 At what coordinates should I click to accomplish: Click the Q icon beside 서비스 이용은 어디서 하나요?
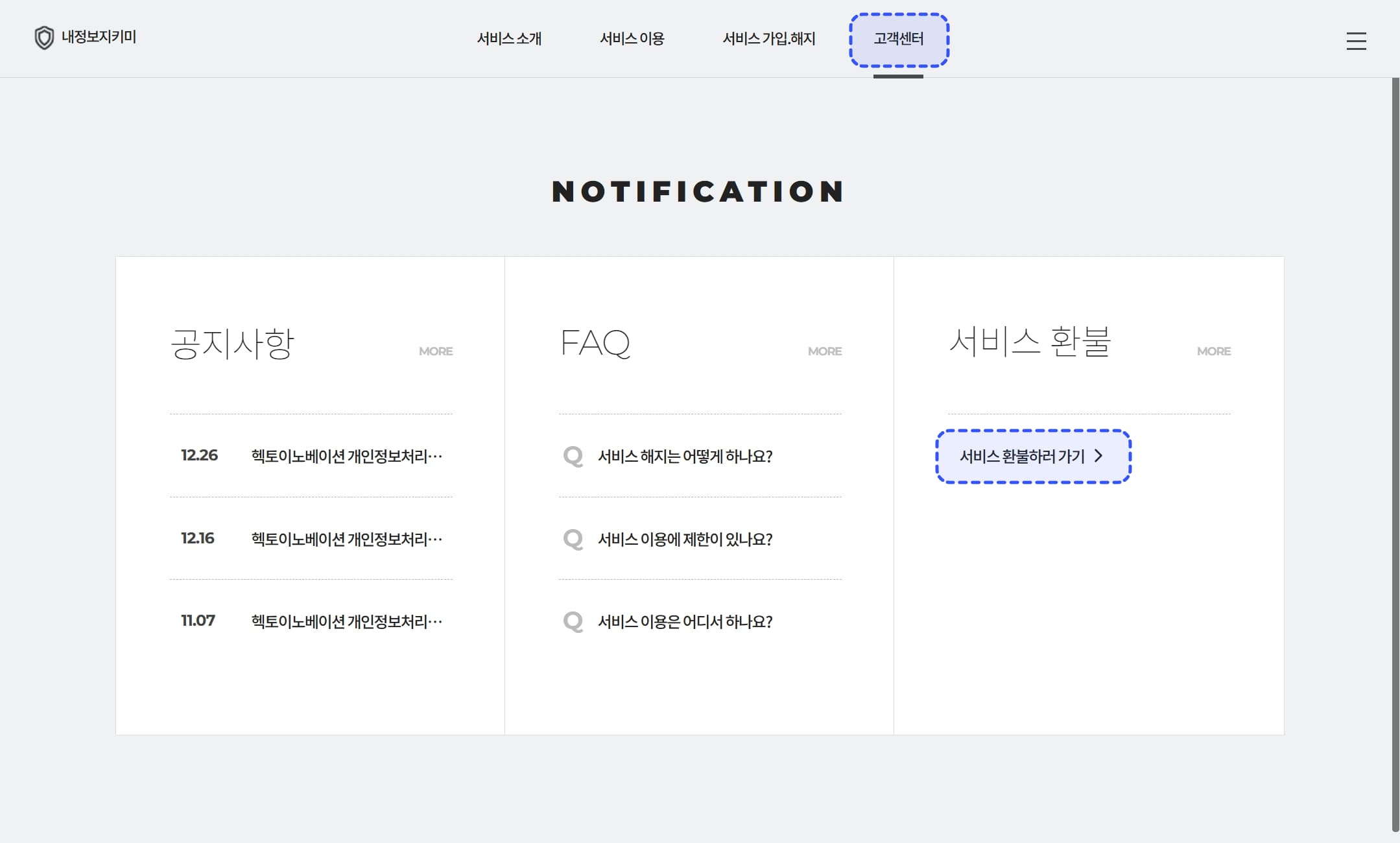[x=573, y=621]
